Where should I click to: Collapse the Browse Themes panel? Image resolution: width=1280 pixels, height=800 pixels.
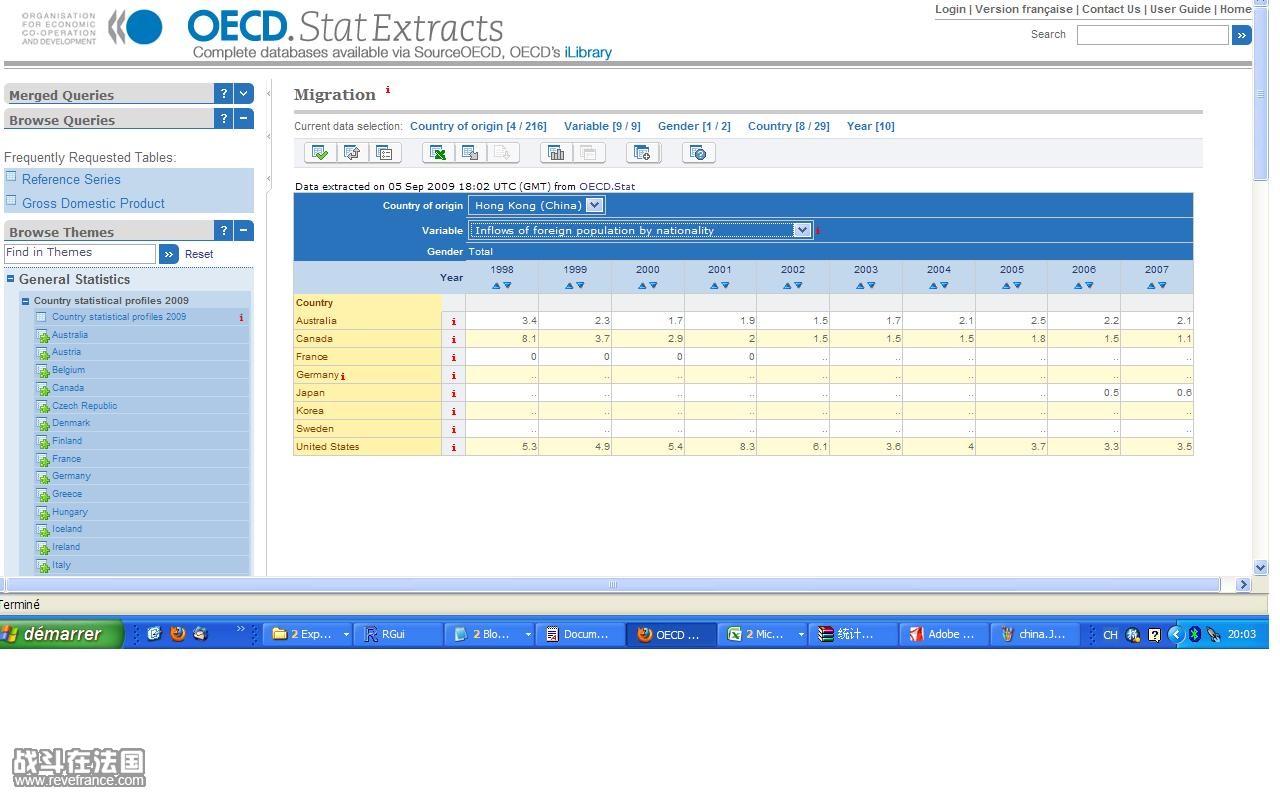pyautogui.click(x=244, y=231)
